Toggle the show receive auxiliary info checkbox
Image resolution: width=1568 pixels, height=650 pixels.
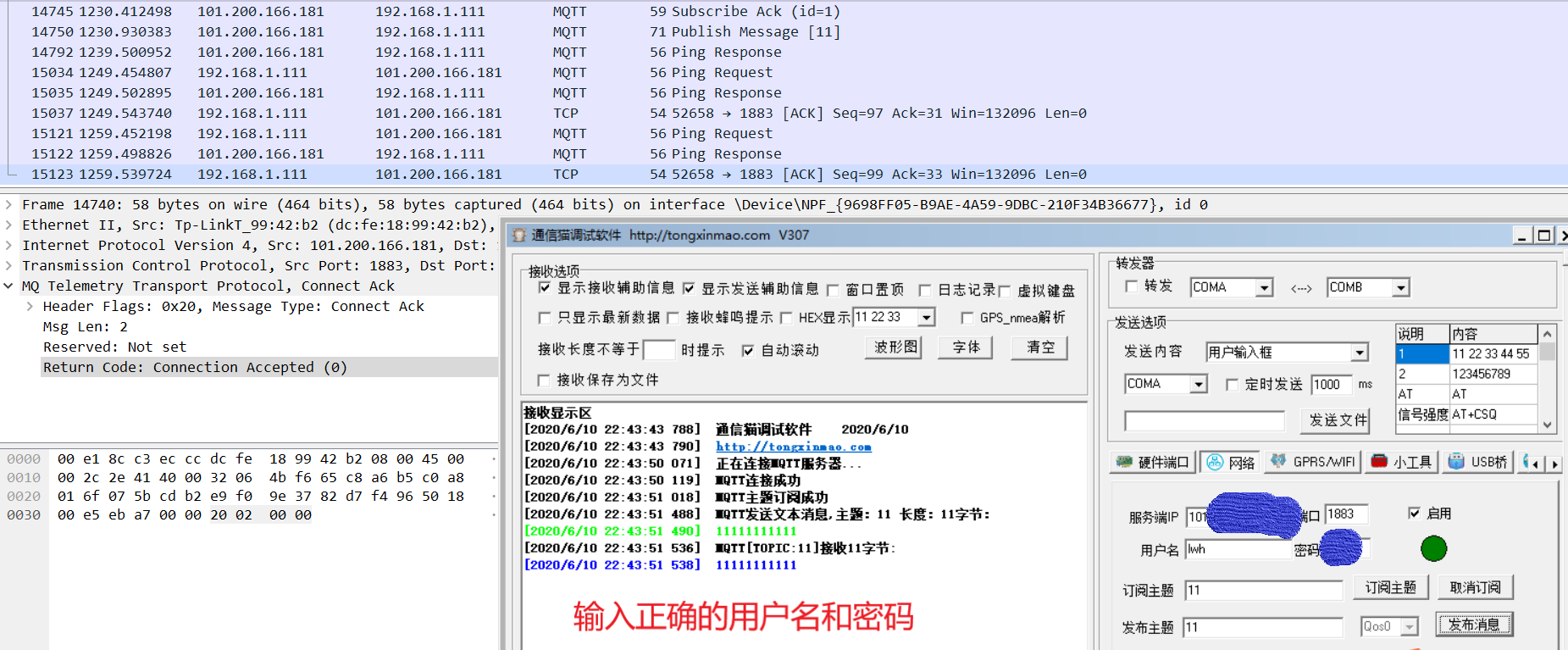[545, 288]
